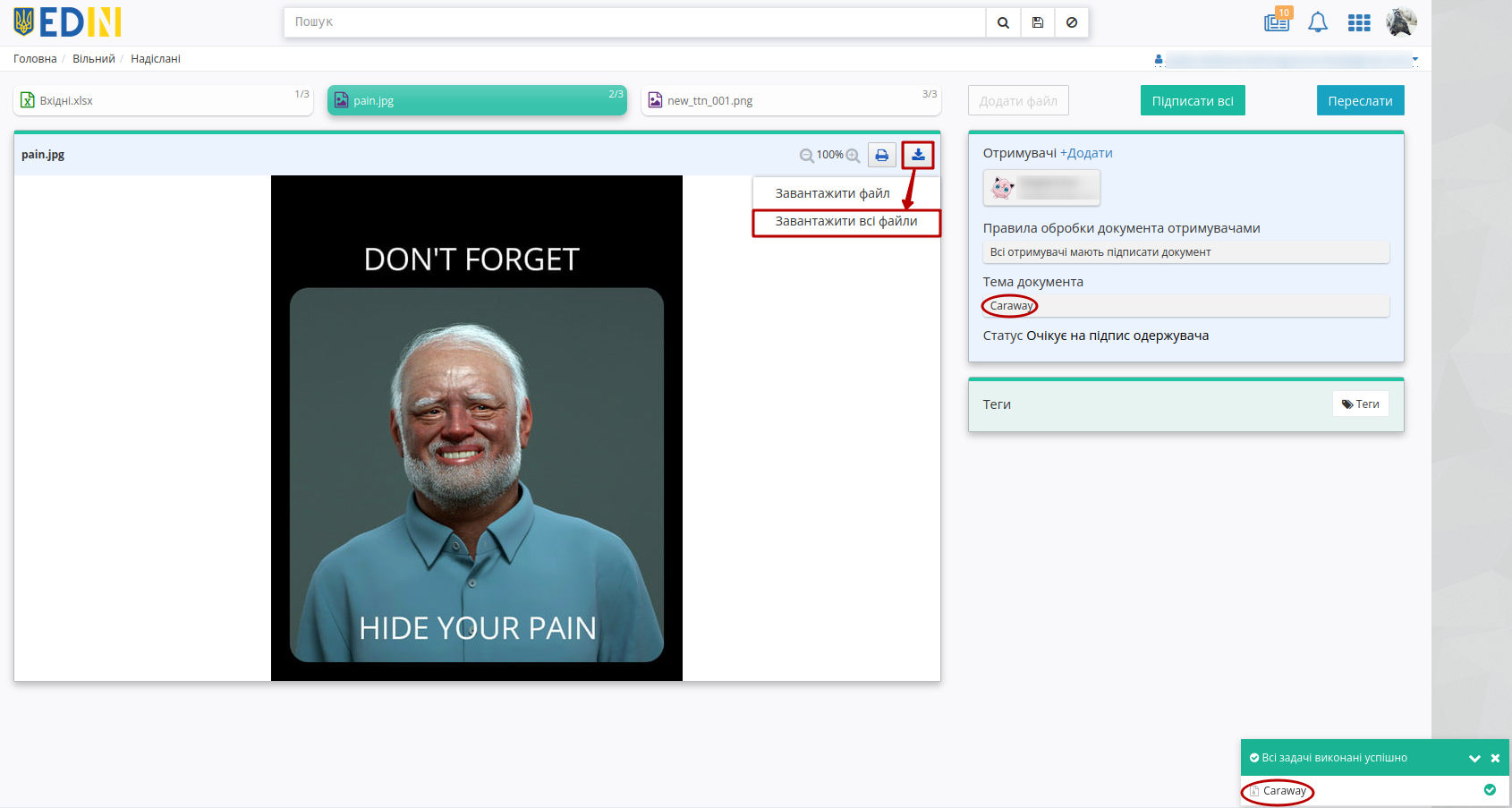Screen dimensions: 1512x808
Task: Click the +Додати recipients link
Action: pyautogui.click(x=1086, y=153)
